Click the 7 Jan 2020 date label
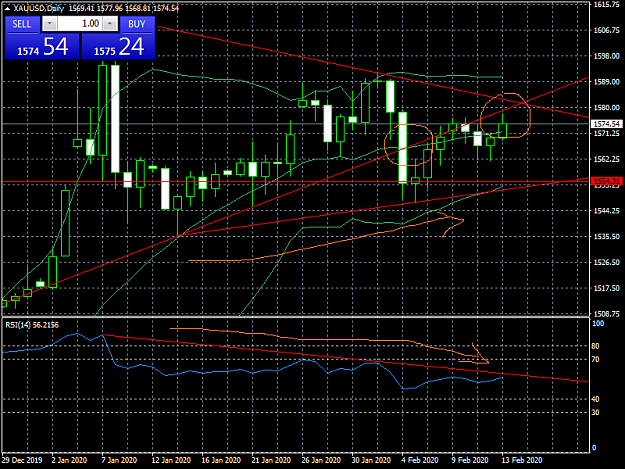625x469 pixels. (x=119, y=460)
